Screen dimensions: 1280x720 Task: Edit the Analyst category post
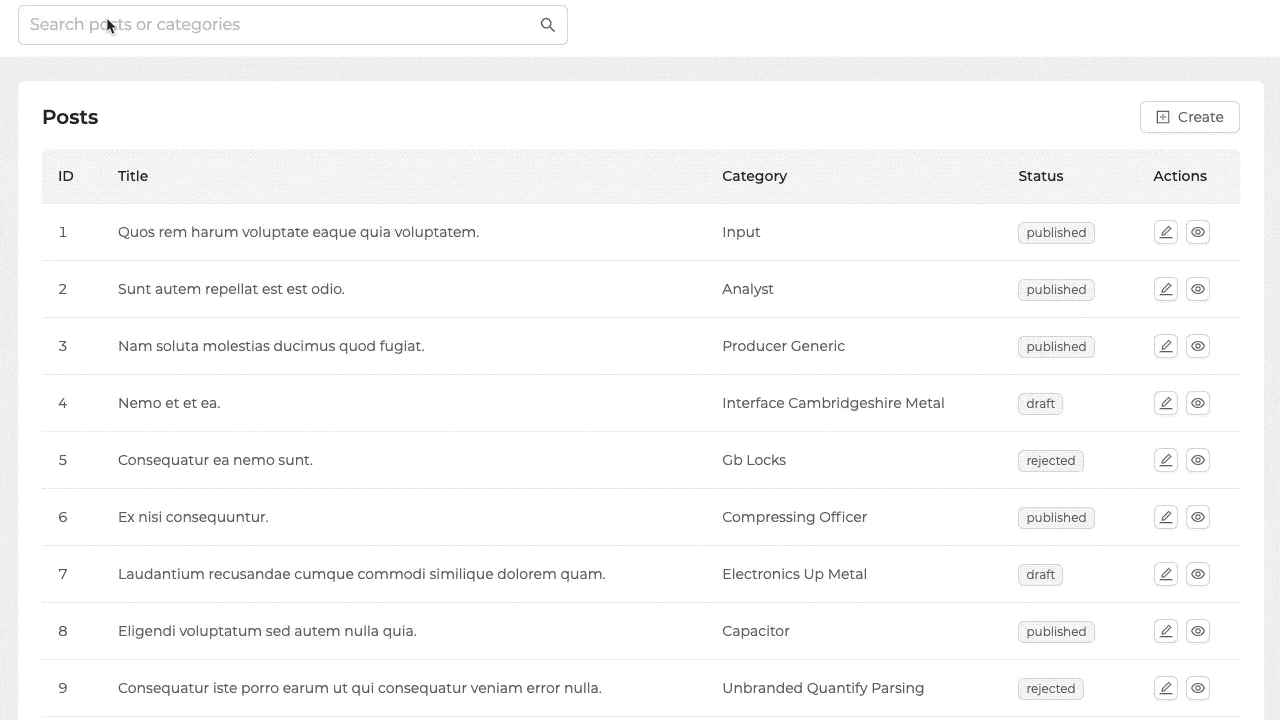click(x=1165, y=289)
